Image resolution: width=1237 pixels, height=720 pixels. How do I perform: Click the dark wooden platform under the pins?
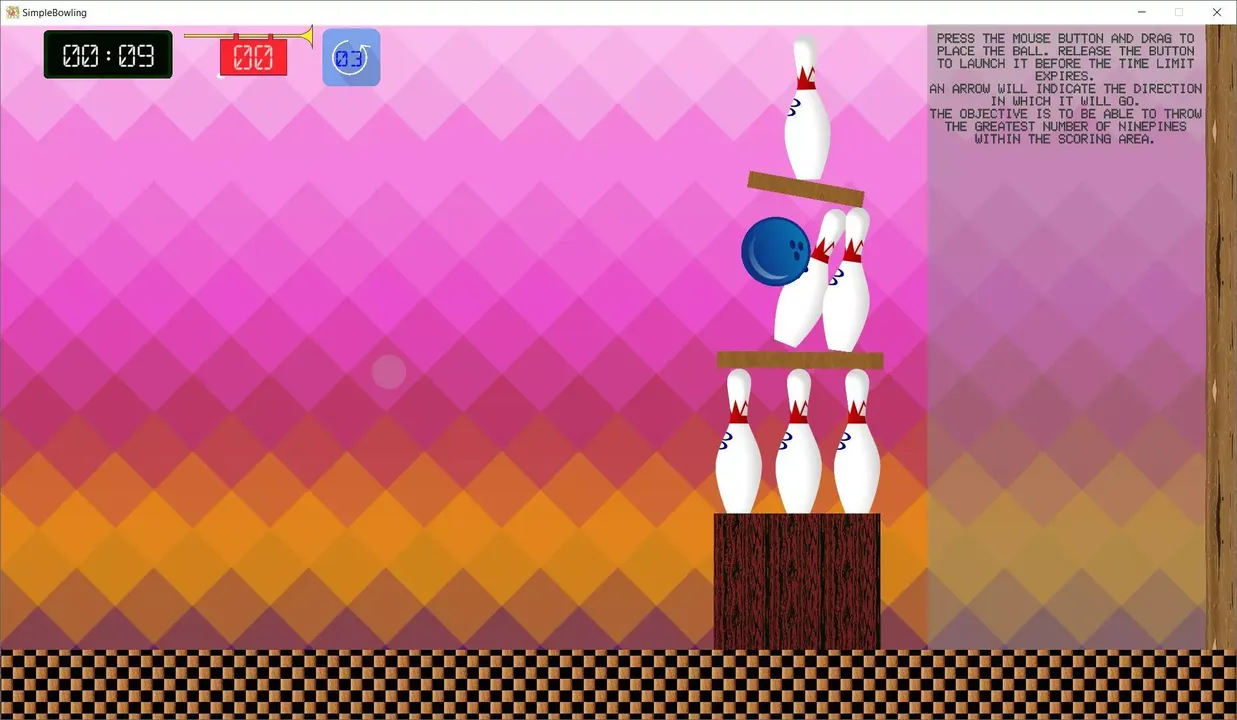(796, 580)
